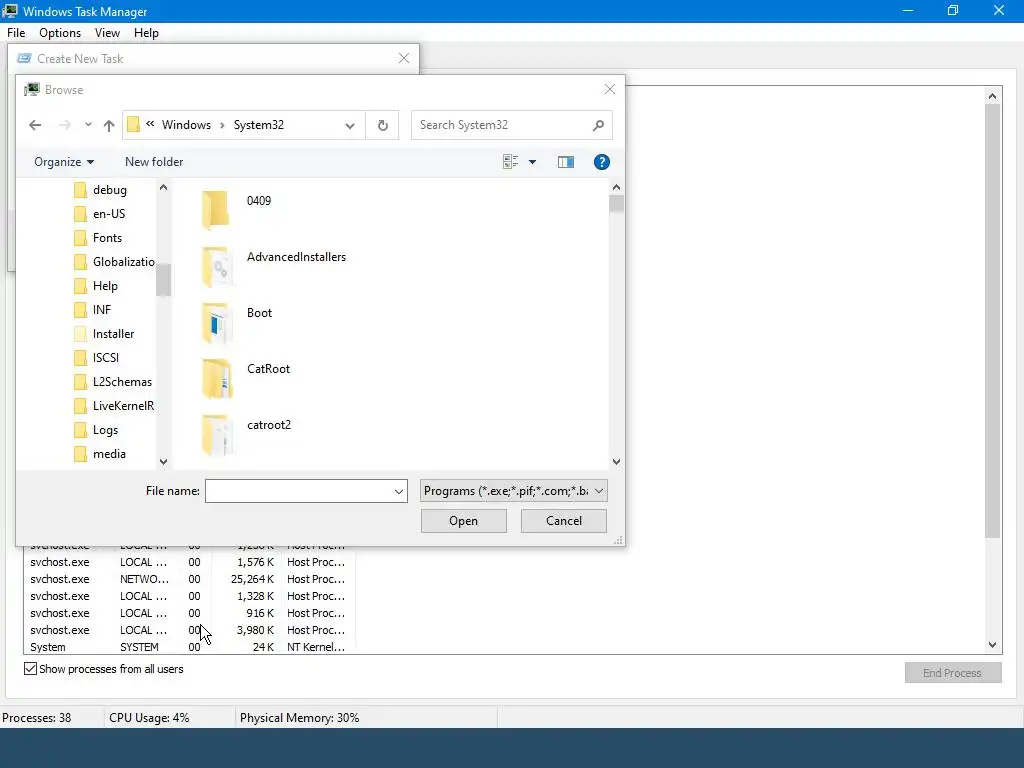The image size is (1024, 768).
Task: Click navigation tree scroll up arrow
Action: (163, 187)
